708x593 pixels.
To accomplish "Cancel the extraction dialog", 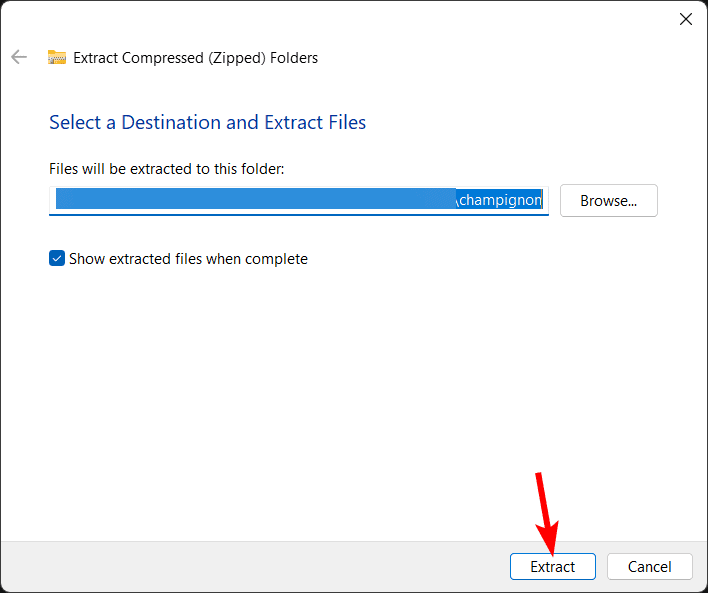I will 649,566.
